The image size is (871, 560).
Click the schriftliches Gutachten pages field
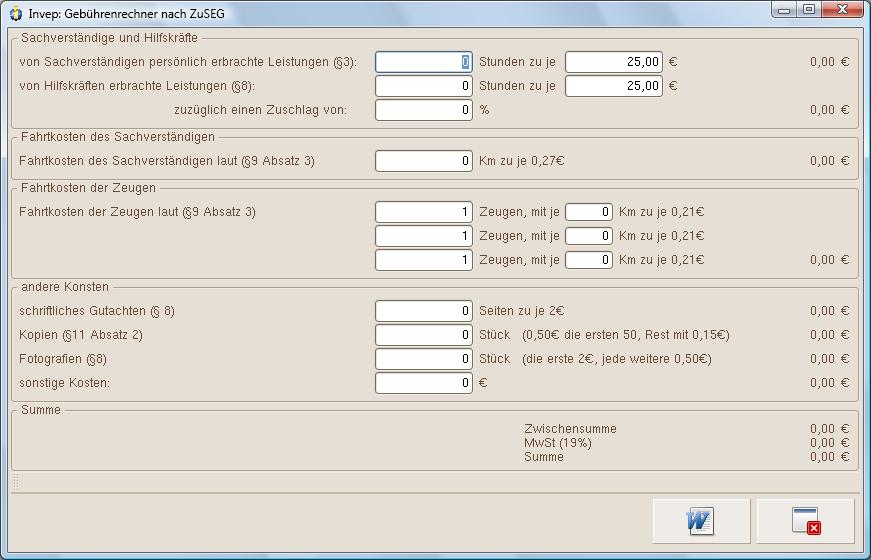point(424,311)
